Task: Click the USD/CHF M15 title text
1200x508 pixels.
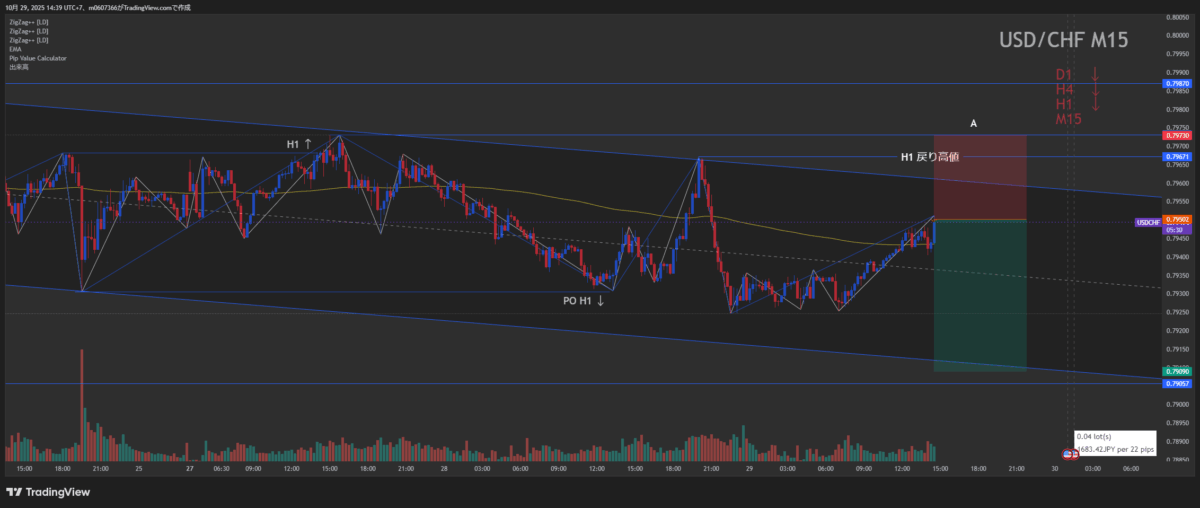Action: pos(1064,41)
